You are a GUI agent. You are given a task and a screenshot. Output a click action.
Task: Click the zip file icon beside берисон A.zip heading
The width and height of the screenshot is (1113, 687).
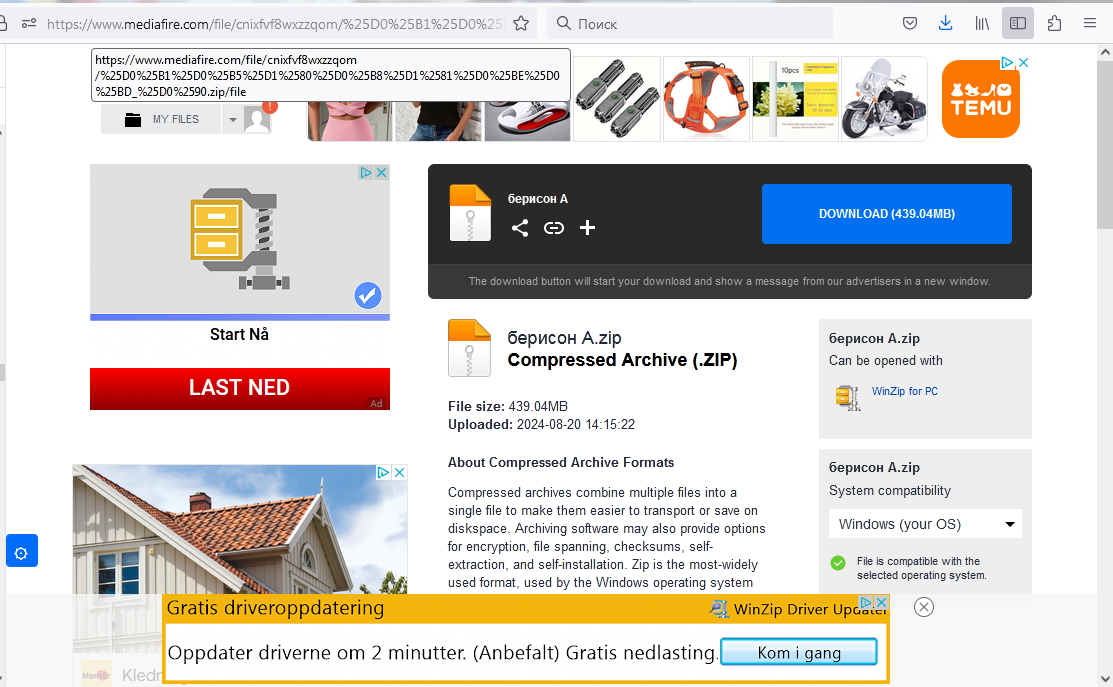click(x=469, y=348)
